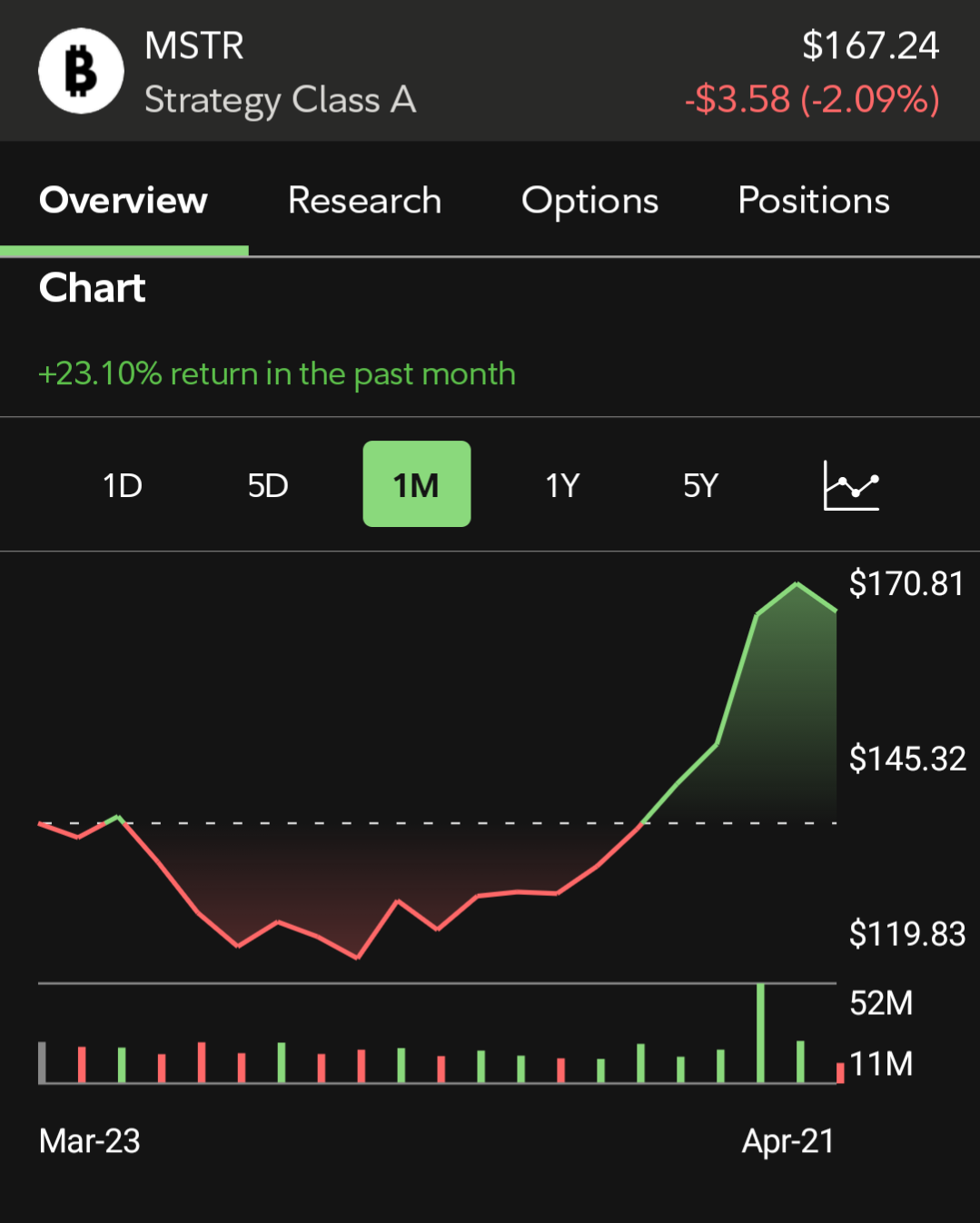Tap the +23.10% monthly return text
980x1223 pixels.
[x=277, y=373]
